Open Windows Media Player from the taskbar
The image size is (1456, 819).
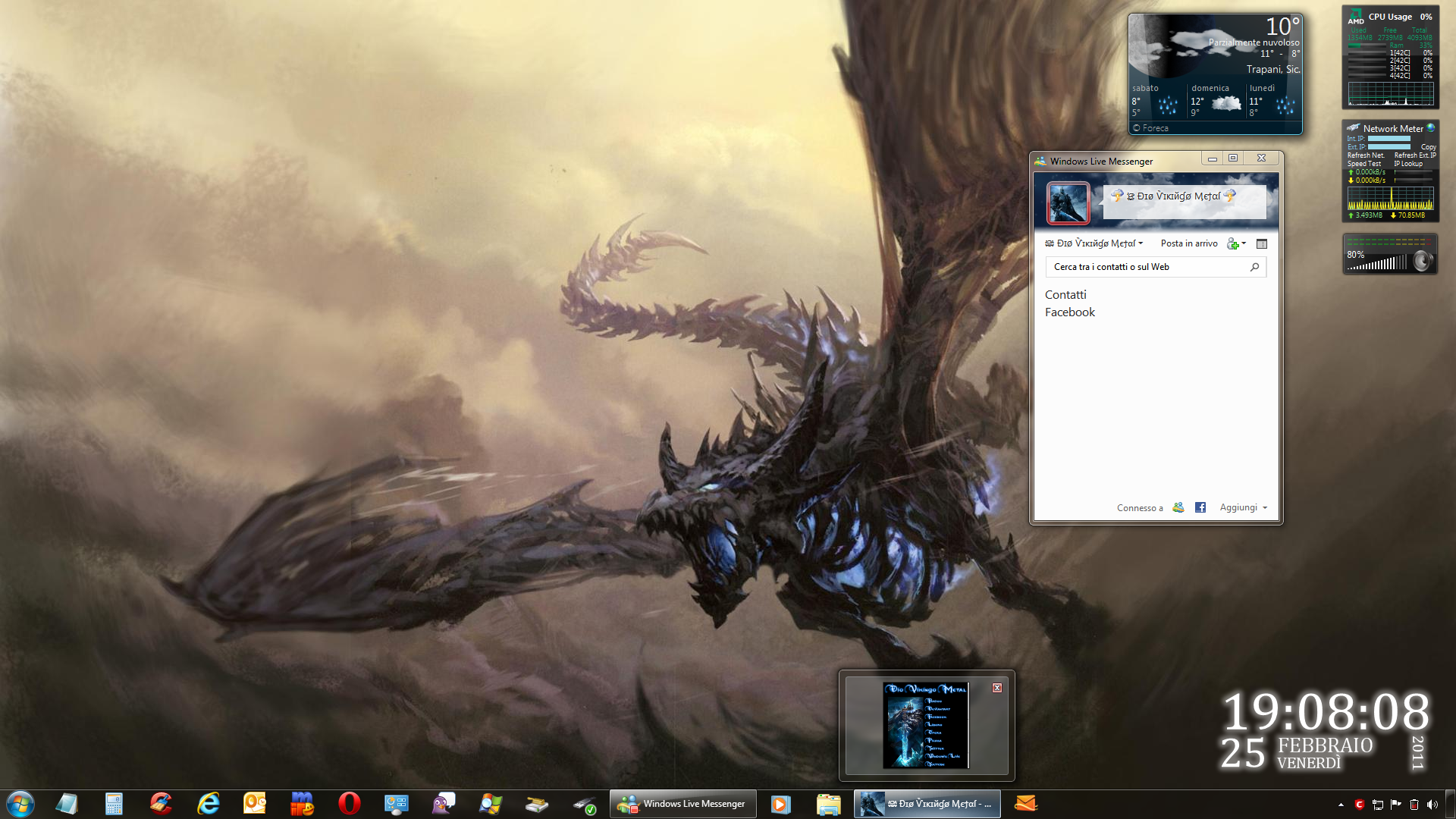tap(780, 804)
